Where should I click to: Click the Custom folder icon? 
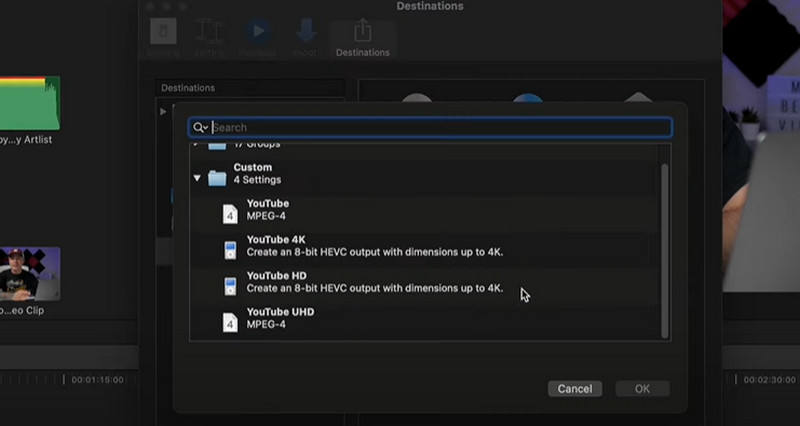tap(217, 178)
